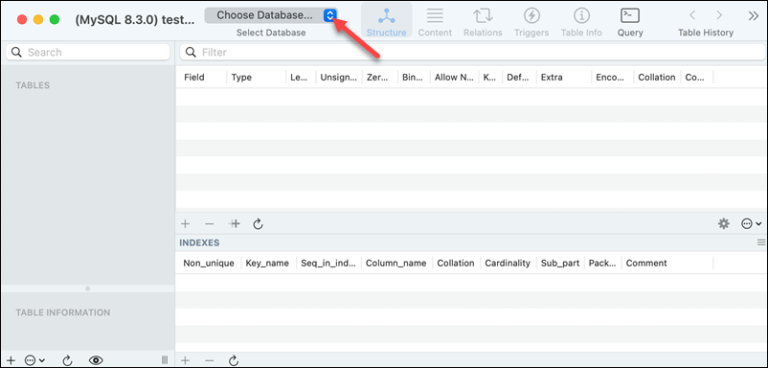Image resolution: width=768 pixels, height=368 pixels.
Task: Add a new field with plus icon
Action: click(x=185, y=224)
